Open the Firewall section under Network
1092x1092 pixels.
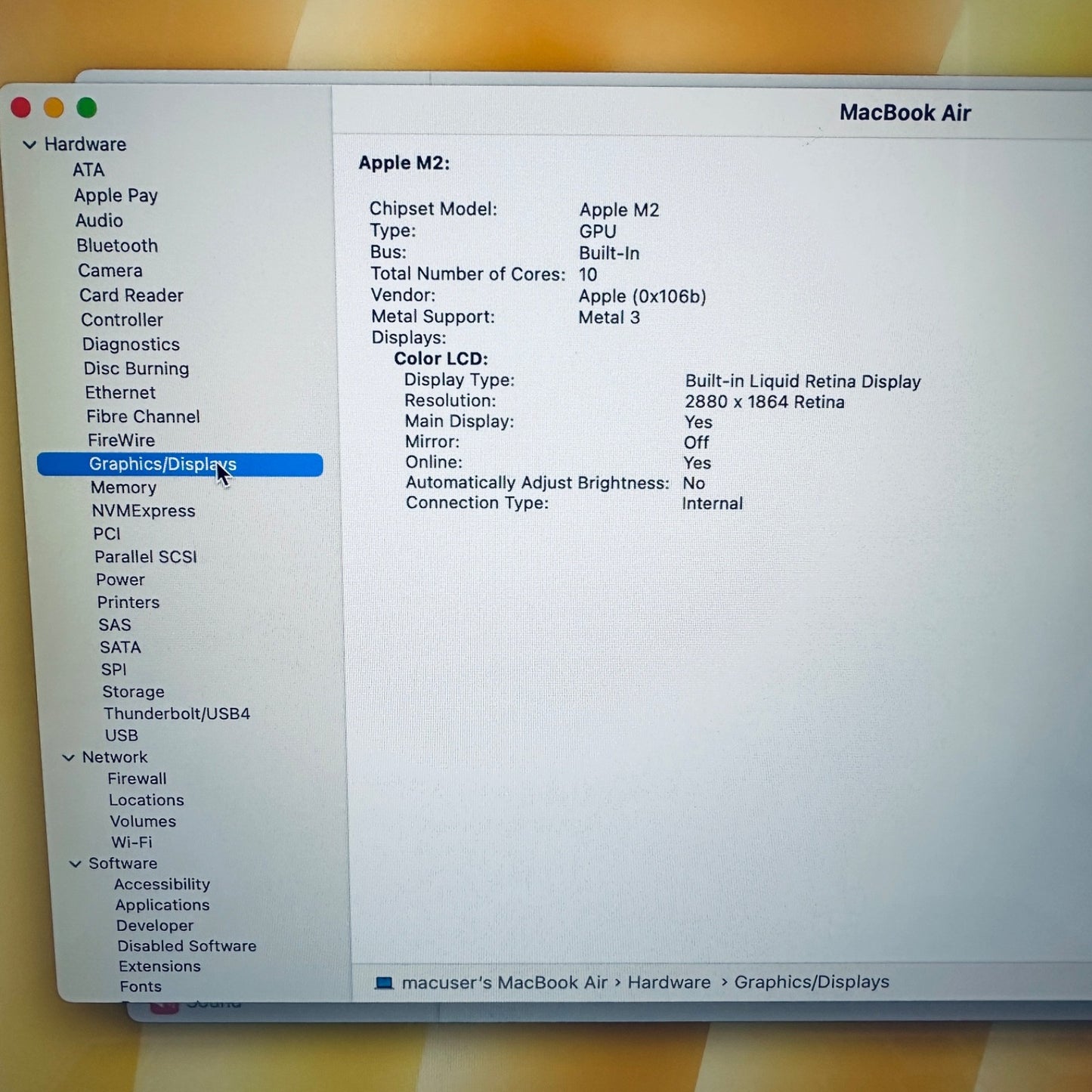pos(137,778)
